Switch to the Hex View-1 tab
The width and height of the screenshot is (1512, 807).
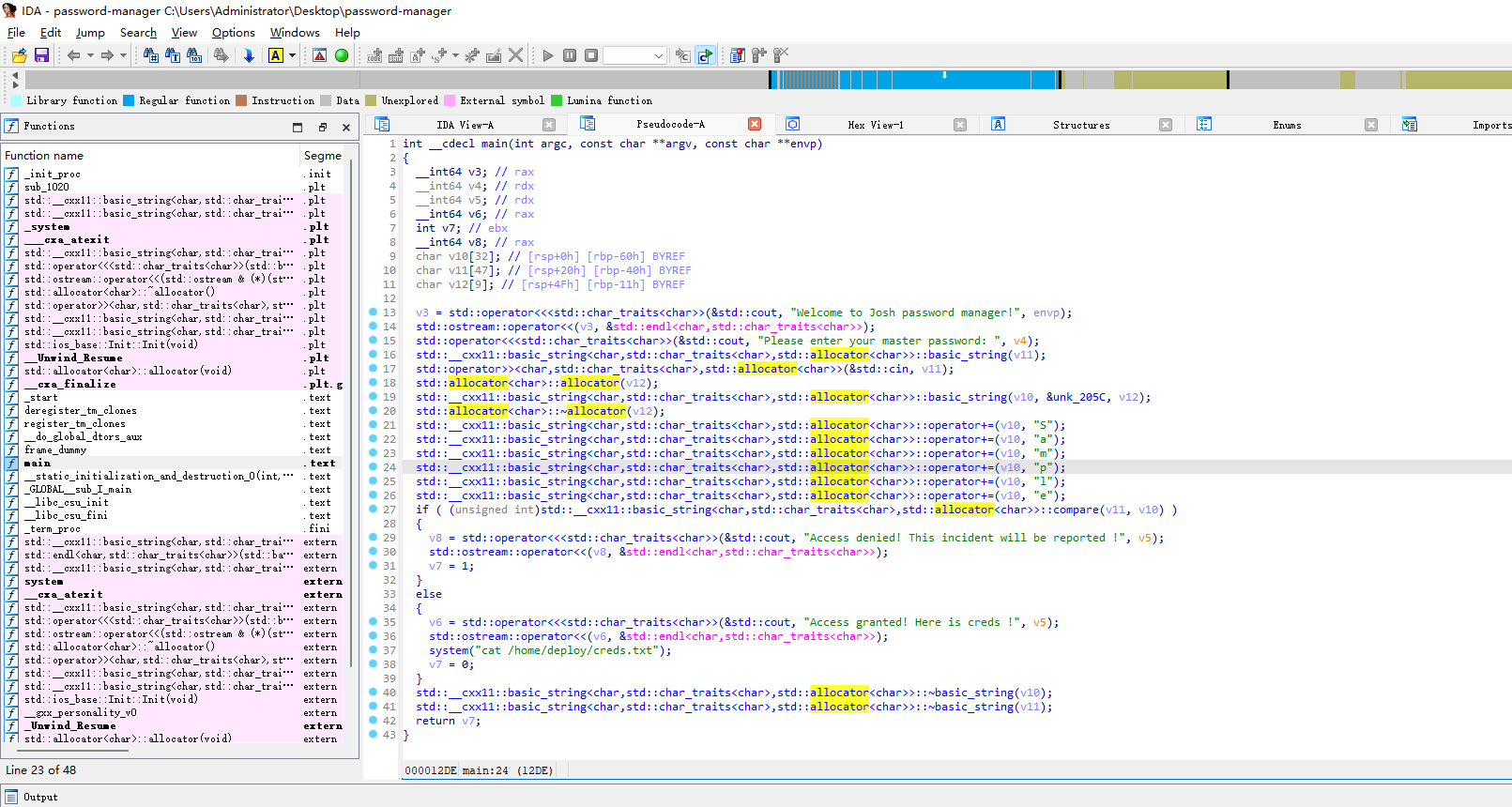coord(876,125)
